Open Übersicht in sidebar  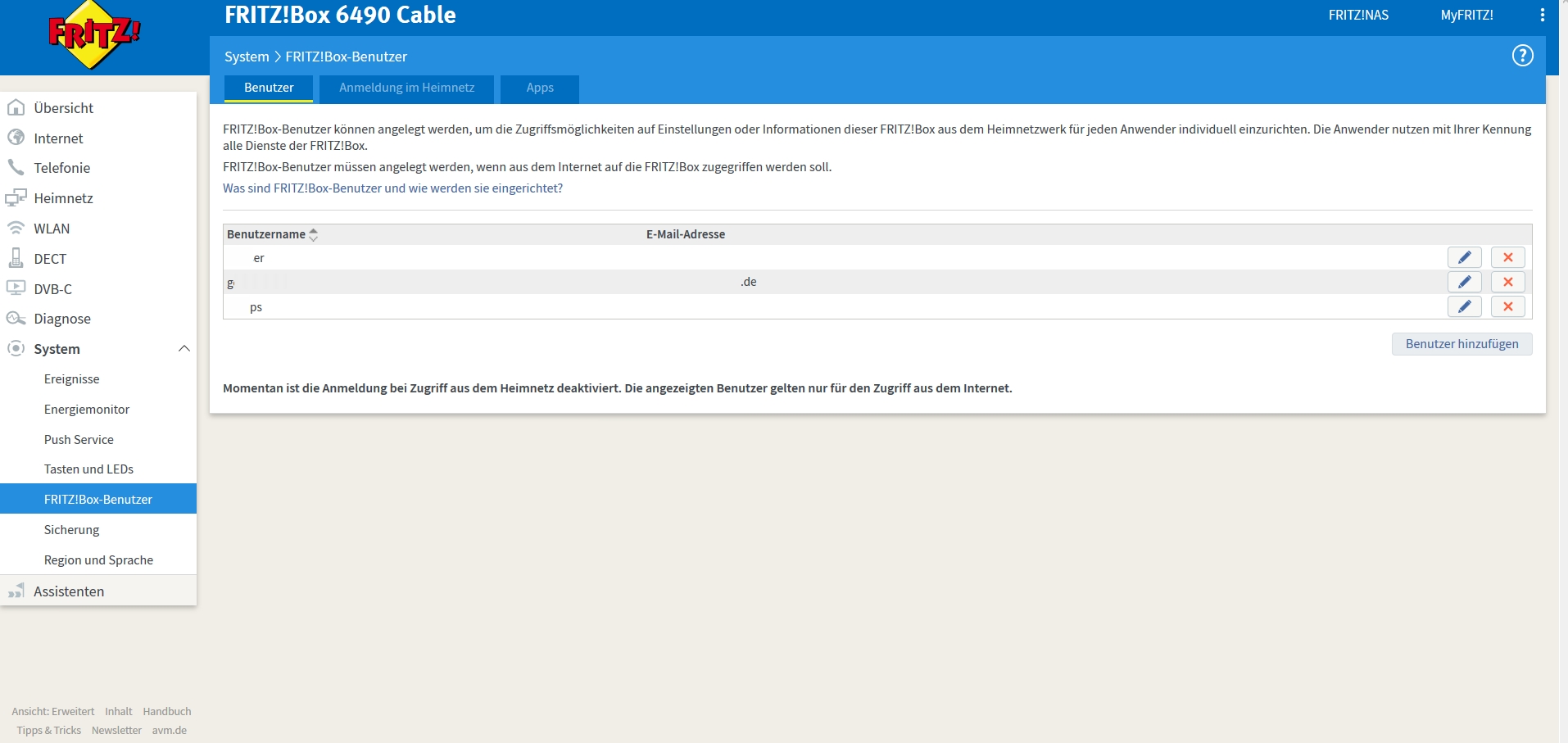click(x=63, y=108)
